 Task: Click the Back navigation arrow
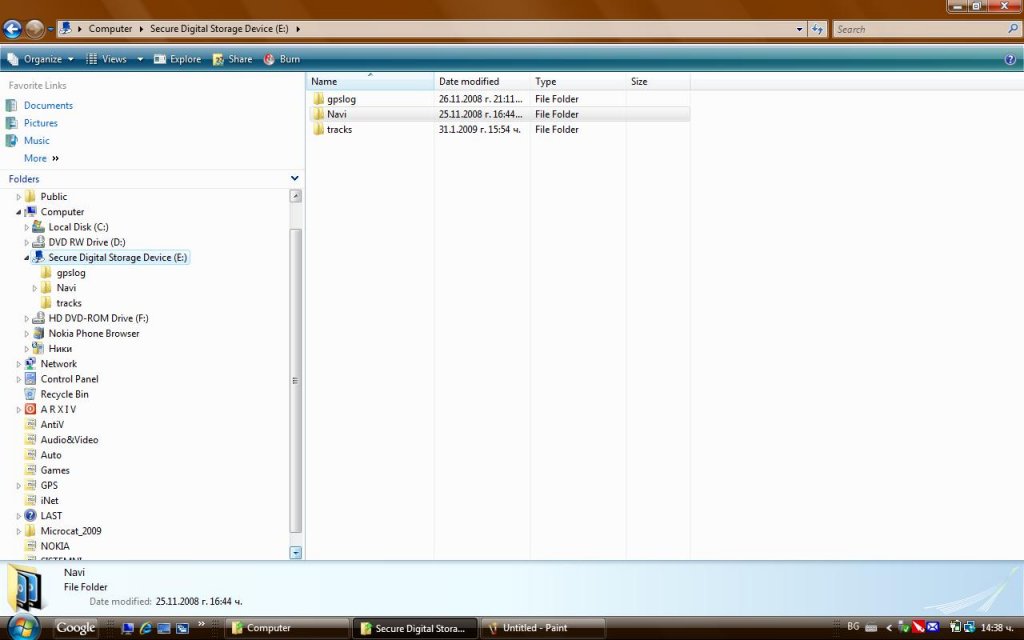coord(12,29)
